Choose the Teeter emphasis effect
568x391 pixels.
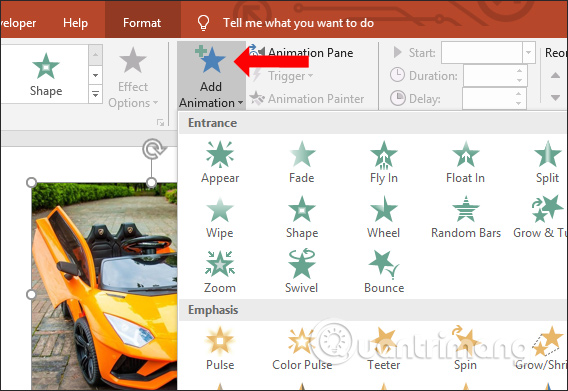pyautogui.click(x=384, y=349)
